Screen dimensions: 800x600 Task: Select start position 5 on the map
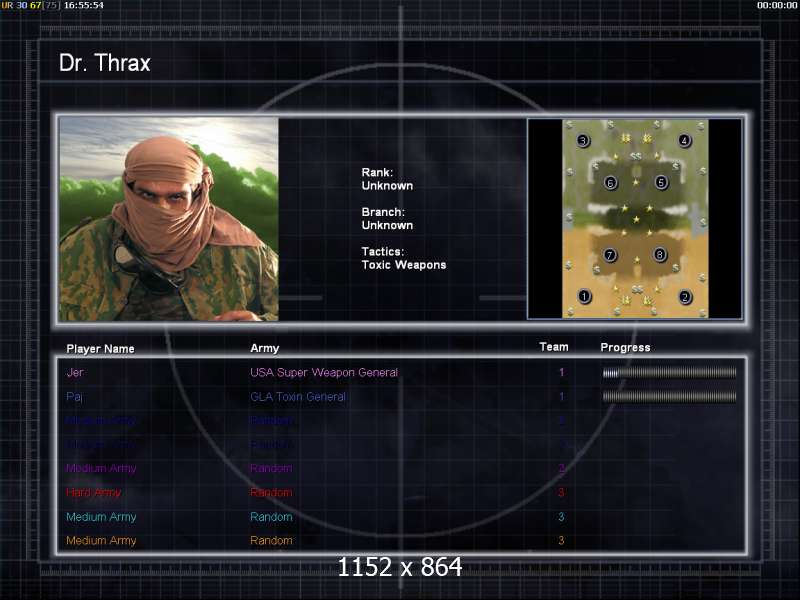pyautogui.click(x=661, y=182)
